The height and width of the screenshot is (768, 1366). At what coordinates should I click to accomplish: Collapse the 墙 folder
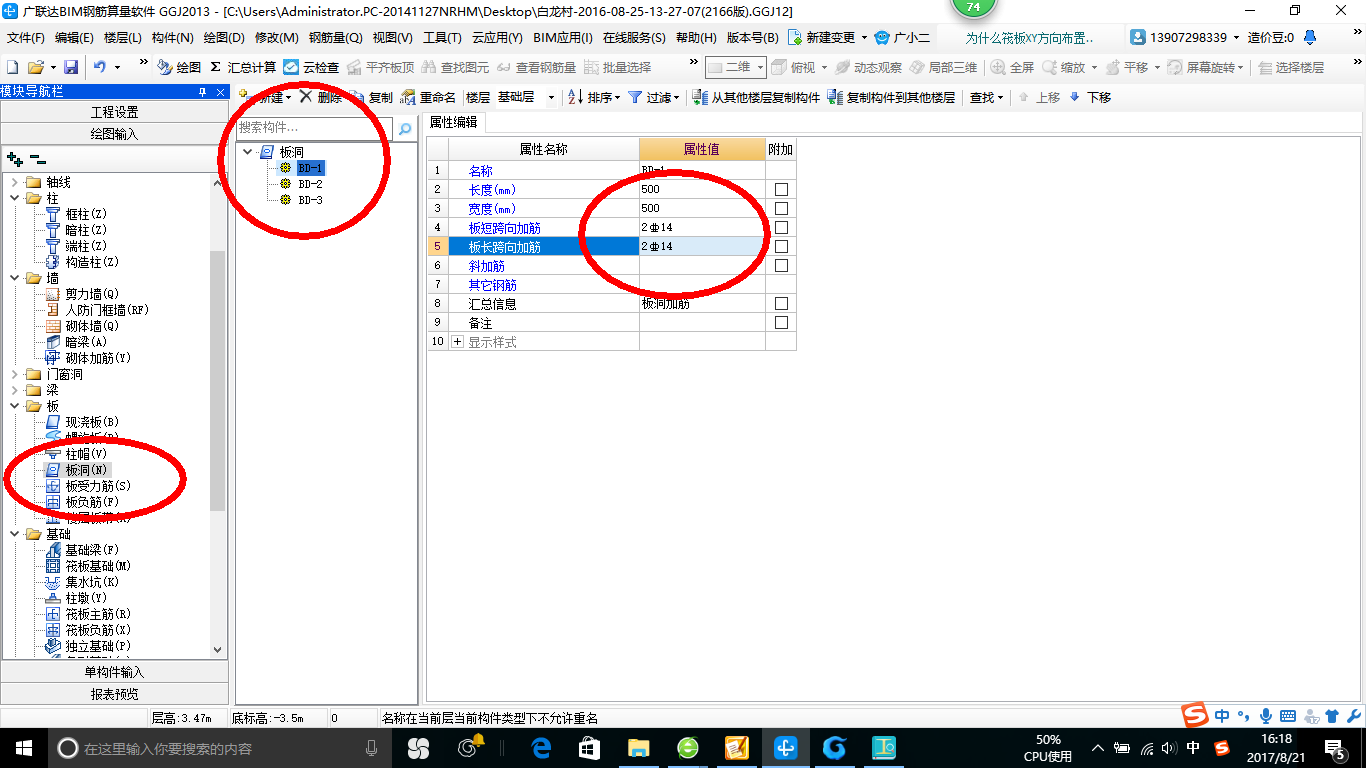click(x=15, y=278)
